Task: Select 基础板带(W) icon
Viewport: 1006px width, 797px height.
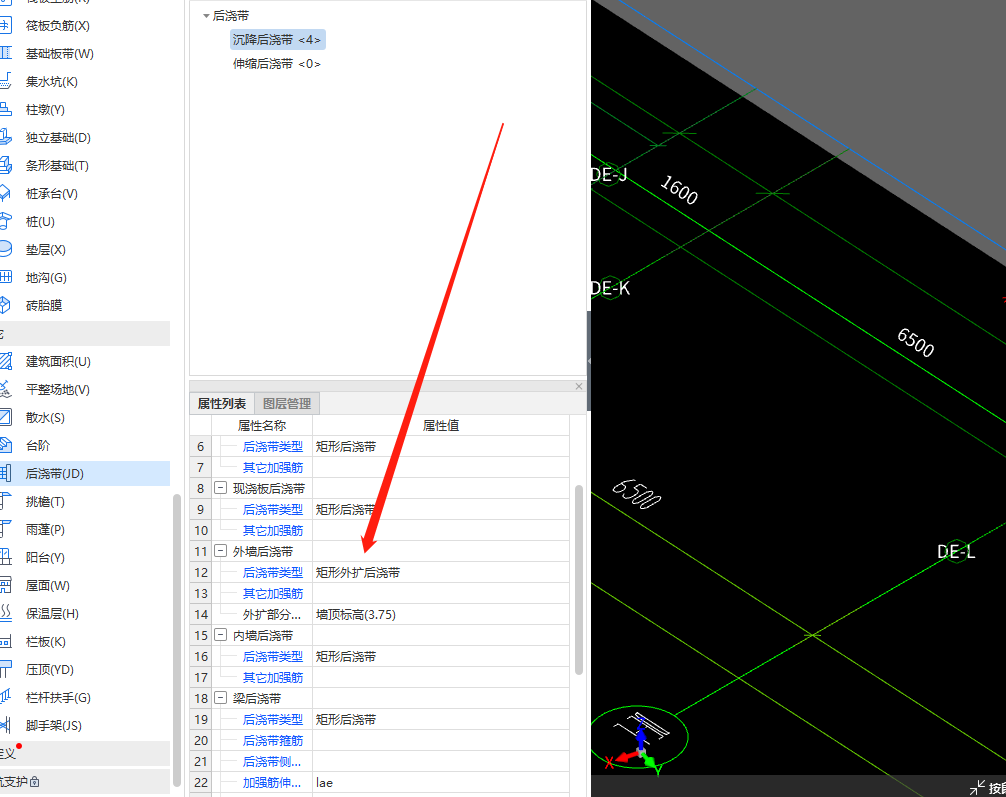Action: [x=5, y=53]
